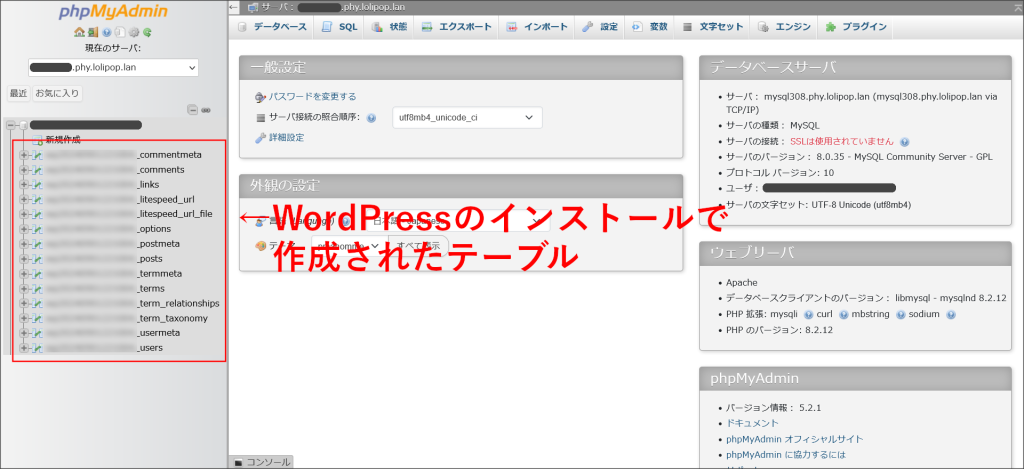The image size is (1024, 469).
Task: Click table icon beside _users
Action: tap(37, 348)
